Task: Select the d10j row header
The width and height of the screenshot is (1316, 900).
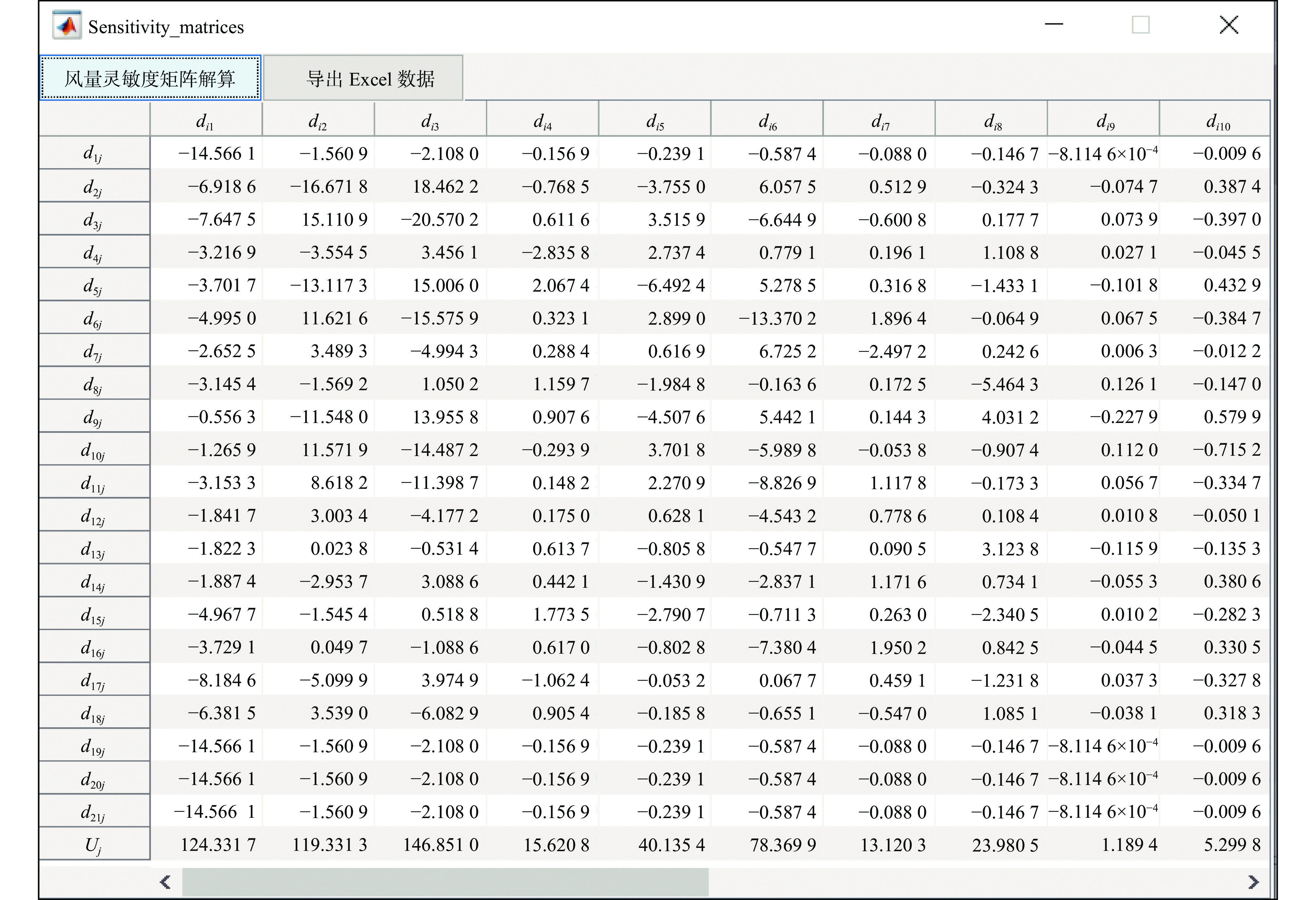Action: (93, 450)
